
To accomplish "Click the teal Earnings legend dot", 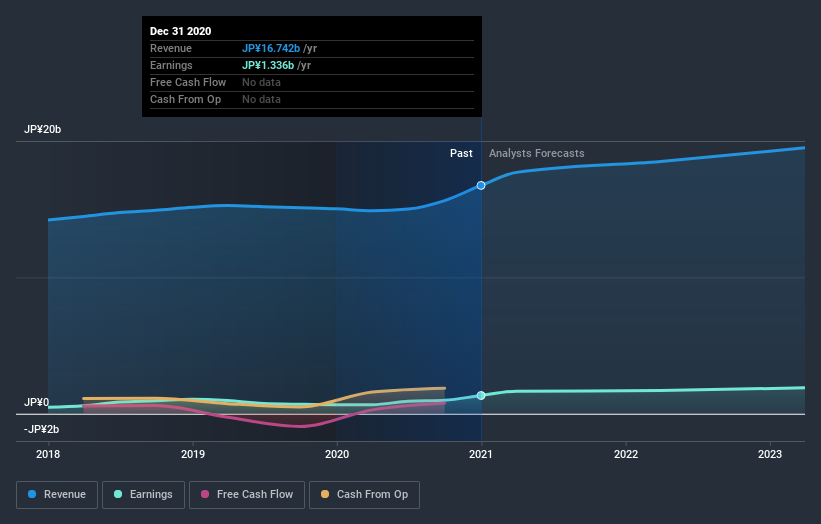I will pyautogui.click(x=118, y=494).
